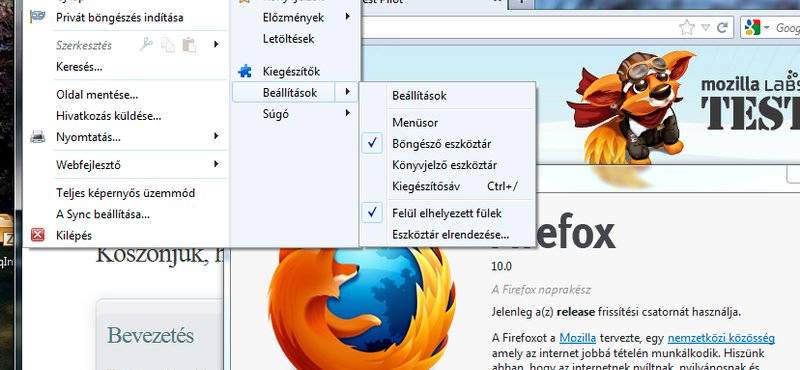Click the red X icon next to Kilépés

coord(38,235)
